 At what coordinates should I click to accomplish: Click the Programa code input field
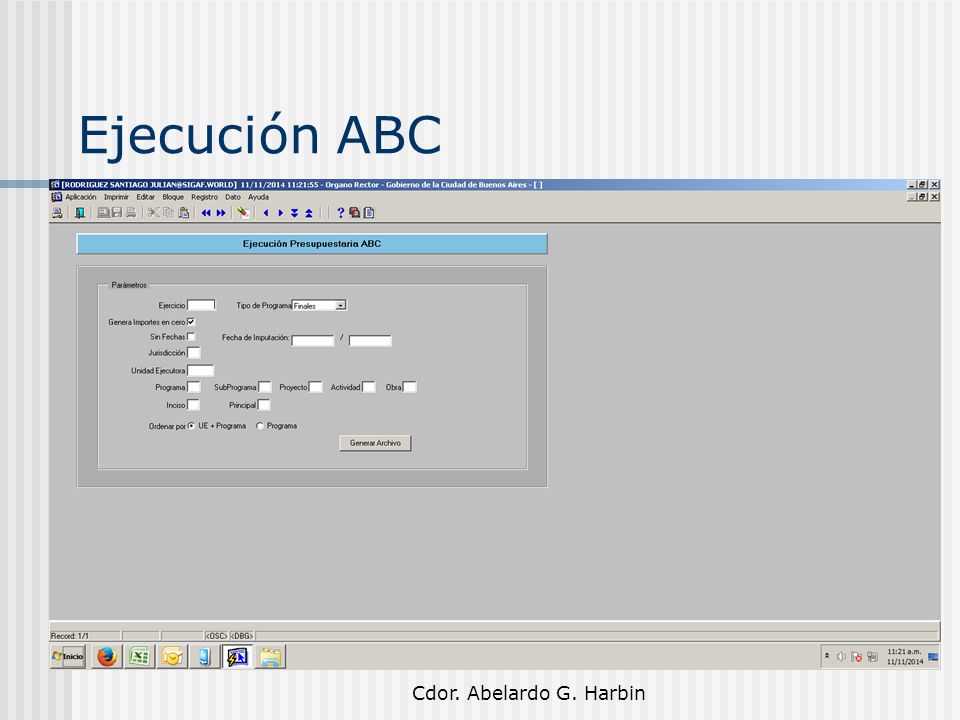point(193,387)
